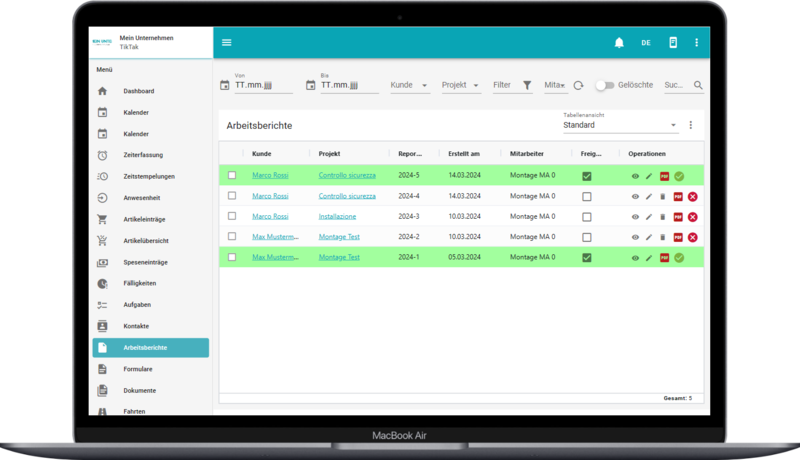Click the refresh icon beside the Mitarbeiter filter
The width and height of the screenshot is (800, 460).
pos(578,86)
